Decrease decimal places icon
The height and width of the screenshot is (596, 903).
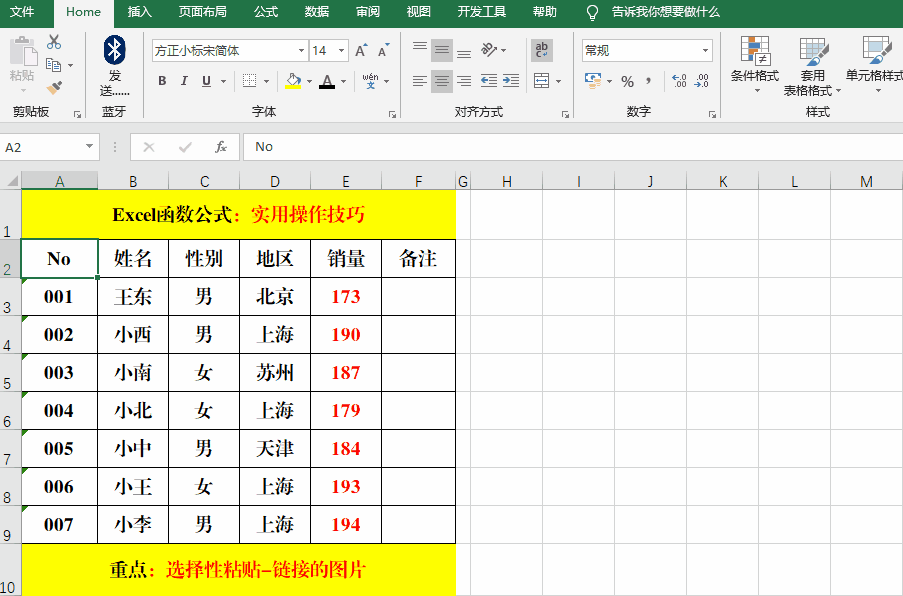pos(701,81)
